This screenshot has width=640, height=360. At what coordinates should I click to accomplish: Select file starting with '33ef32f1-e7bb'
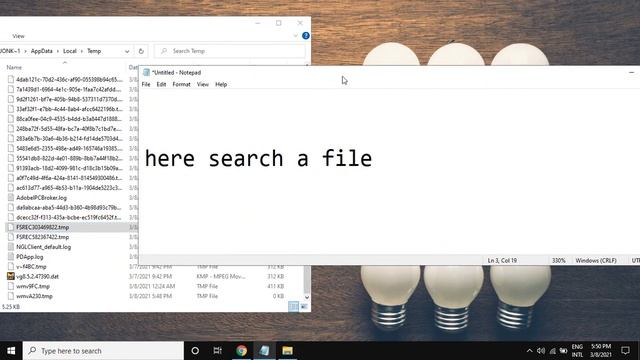[x=69, y=109]
